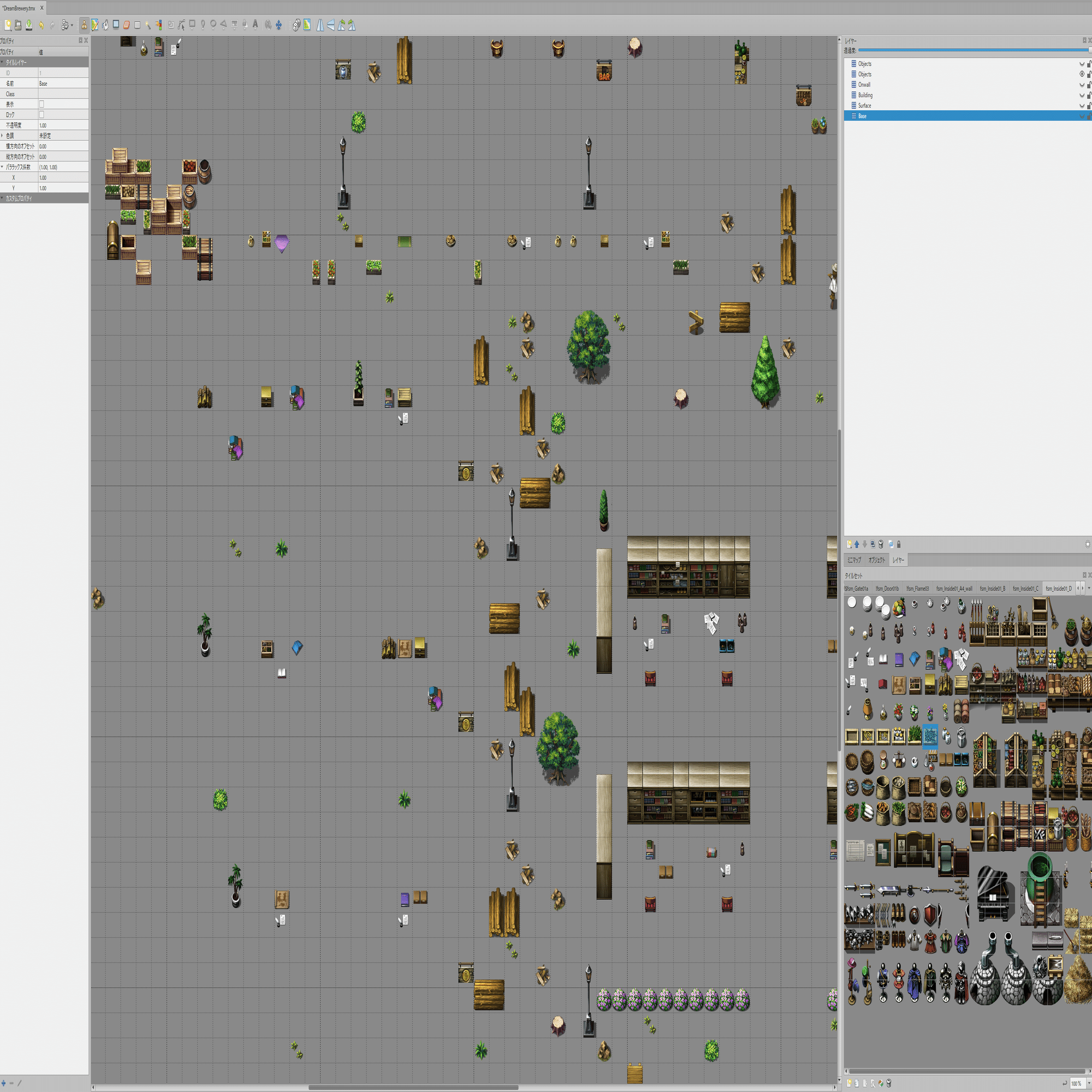Check the ロック (lock) property checkbox
Viewport: 1092px width, 1092px height.
[x=41, y=115]
